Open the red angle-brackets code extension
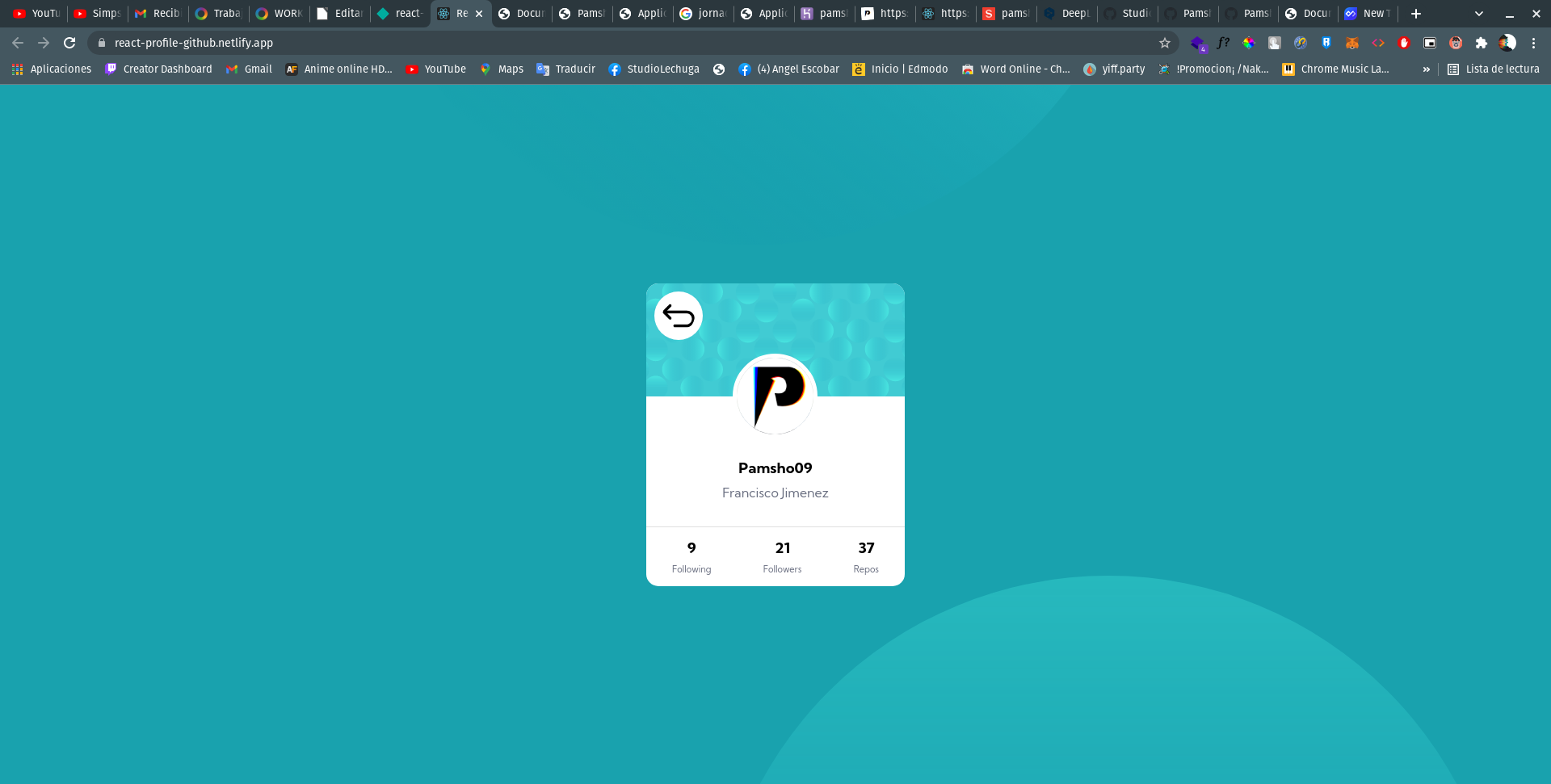 1378,43
